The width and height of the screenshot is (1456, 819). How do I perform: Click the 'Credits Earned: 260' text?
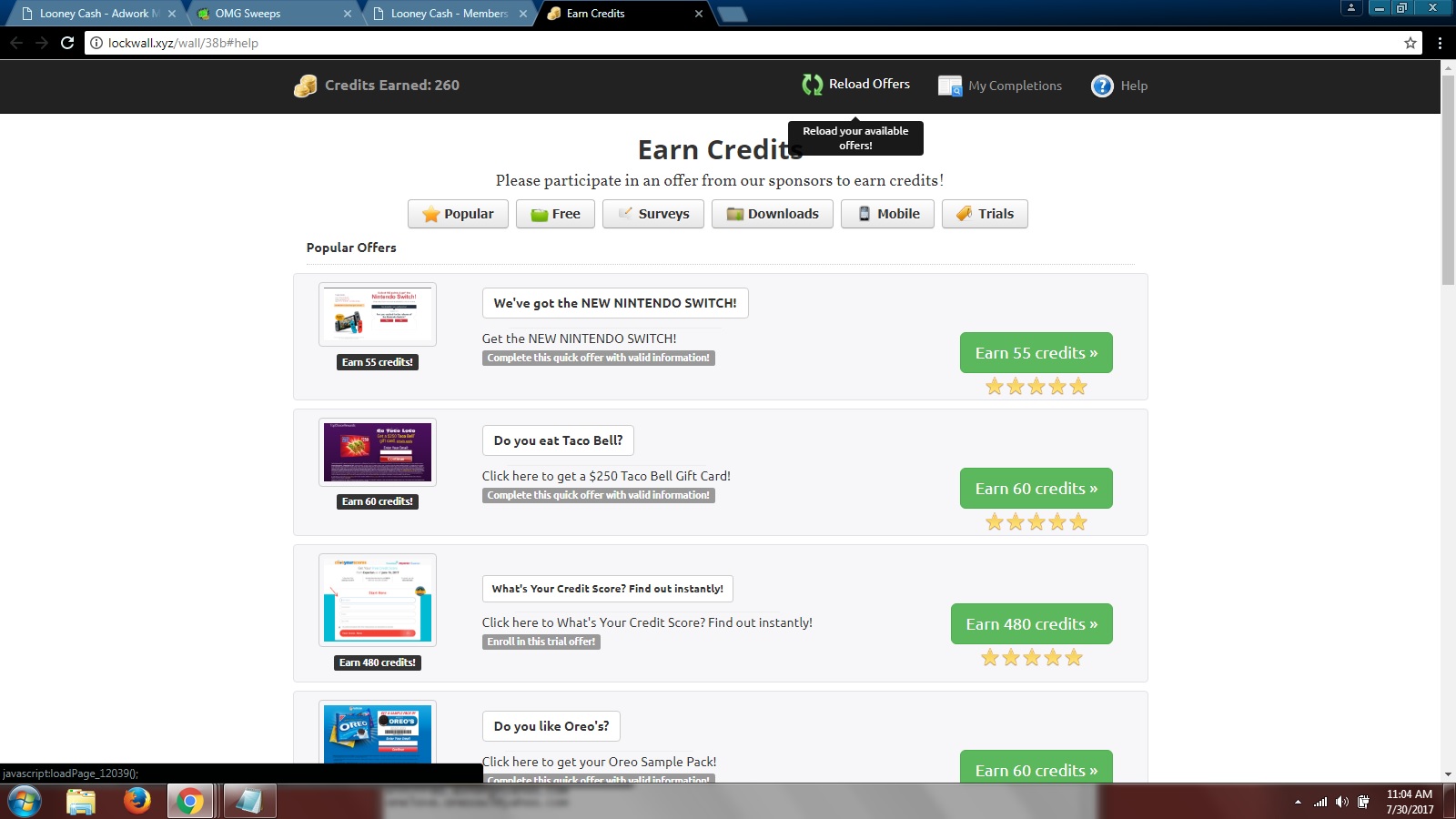[x=392, y=86]
